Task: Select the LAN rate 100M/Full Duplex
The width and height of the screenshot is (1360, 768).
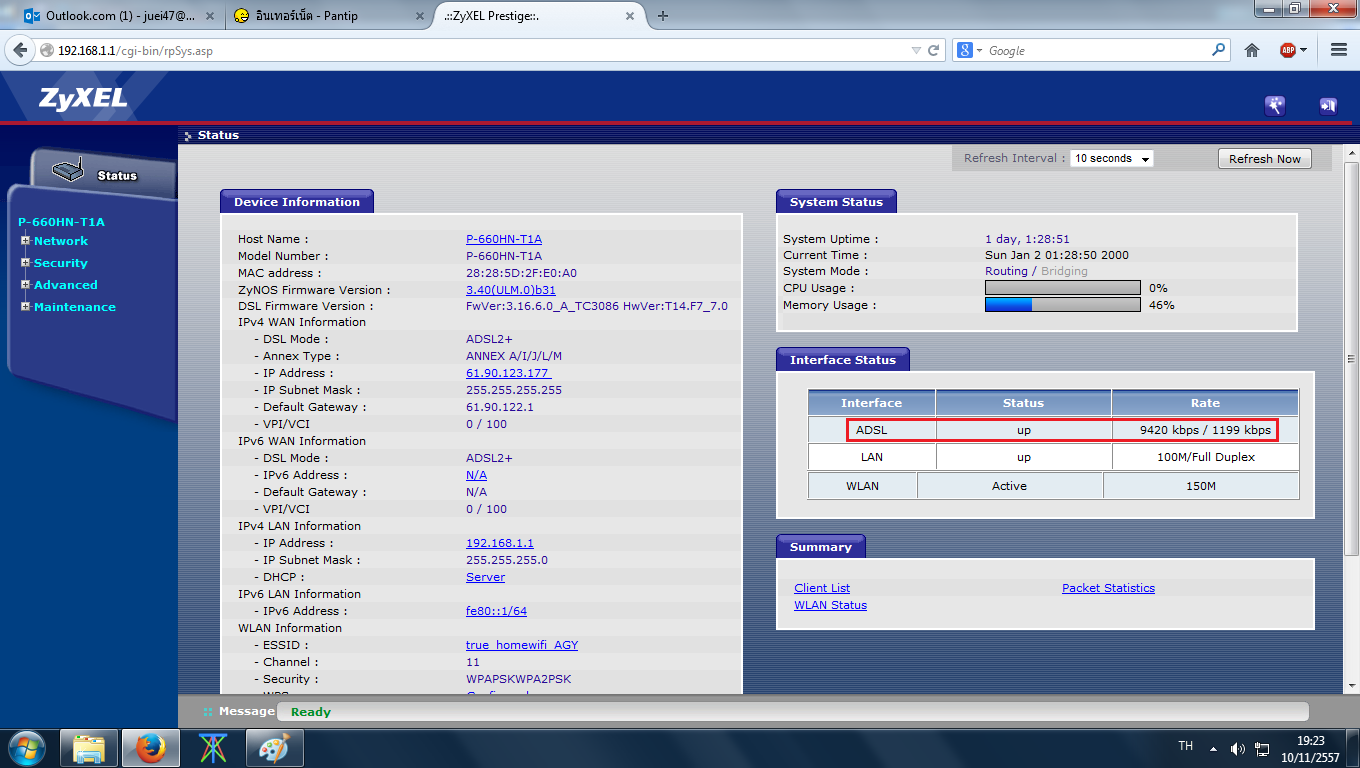Action: click(1205, 457)
